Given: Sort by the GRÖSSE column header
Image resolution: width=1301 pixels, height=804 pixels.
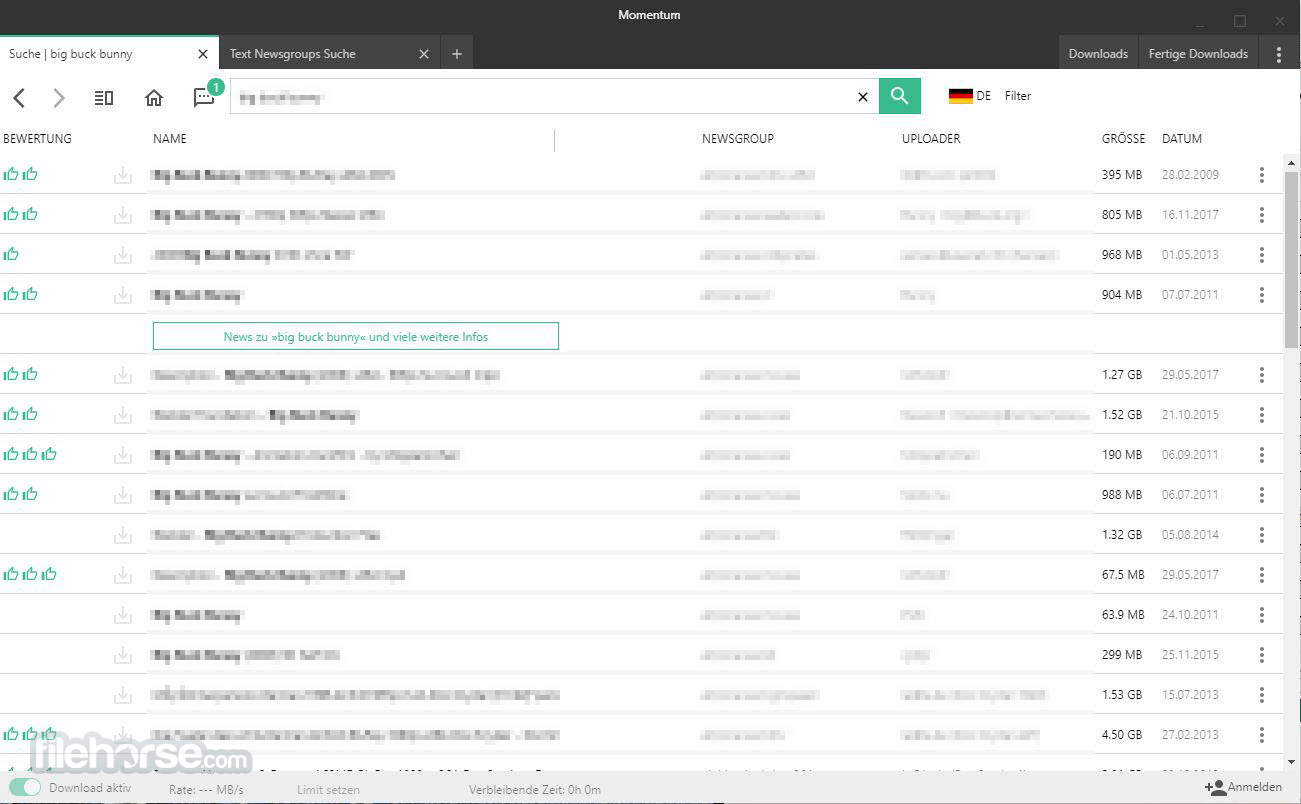Looking at the screenshot, I should [1124, 139].
